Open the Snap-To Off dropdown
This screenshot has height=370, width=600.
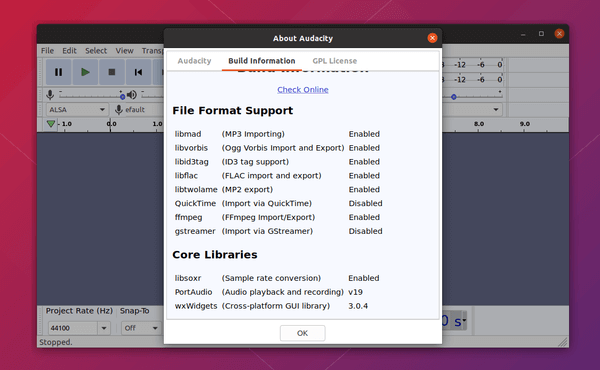coord(141,328)
